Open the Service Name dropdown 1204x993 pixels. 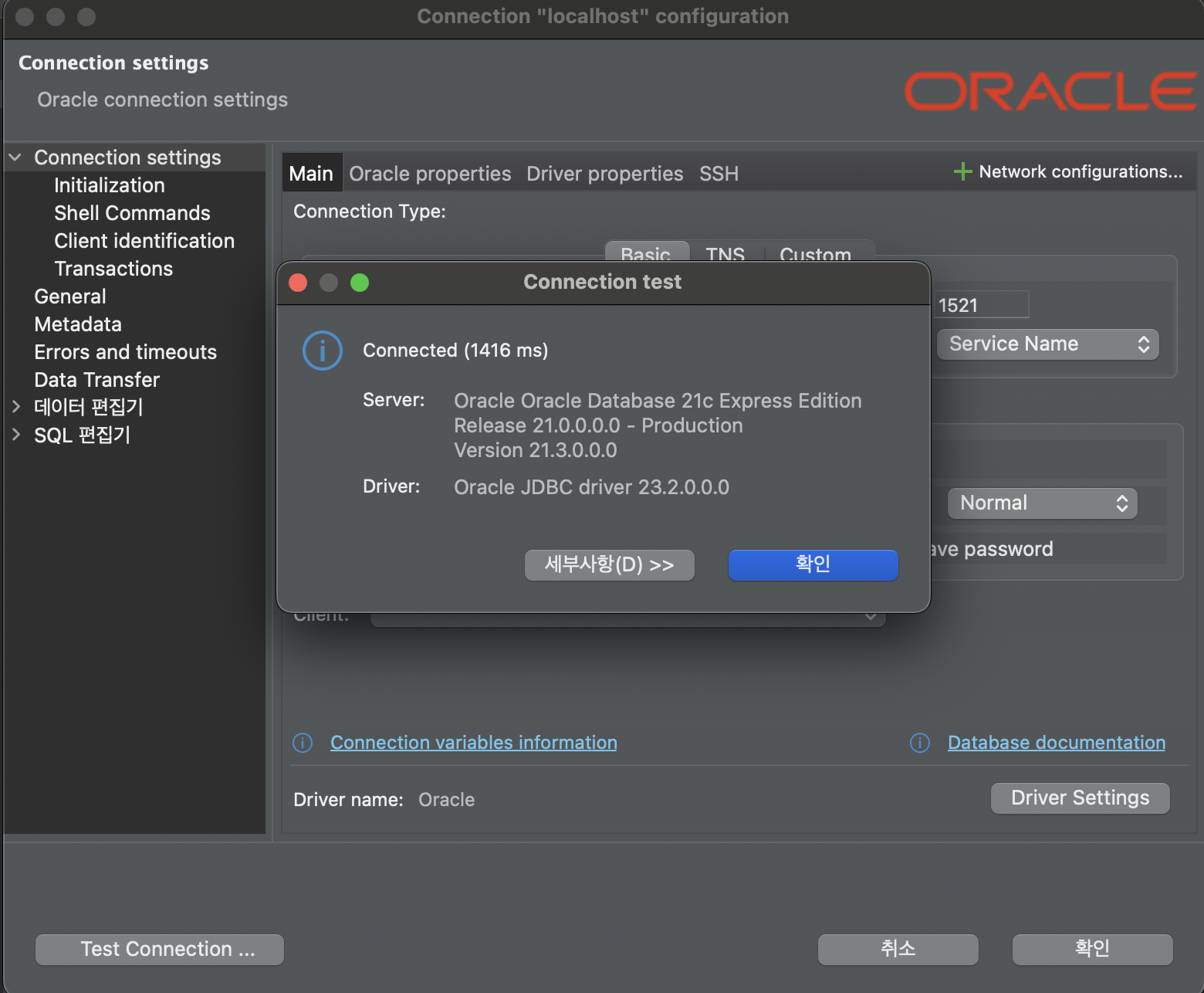1048,344
